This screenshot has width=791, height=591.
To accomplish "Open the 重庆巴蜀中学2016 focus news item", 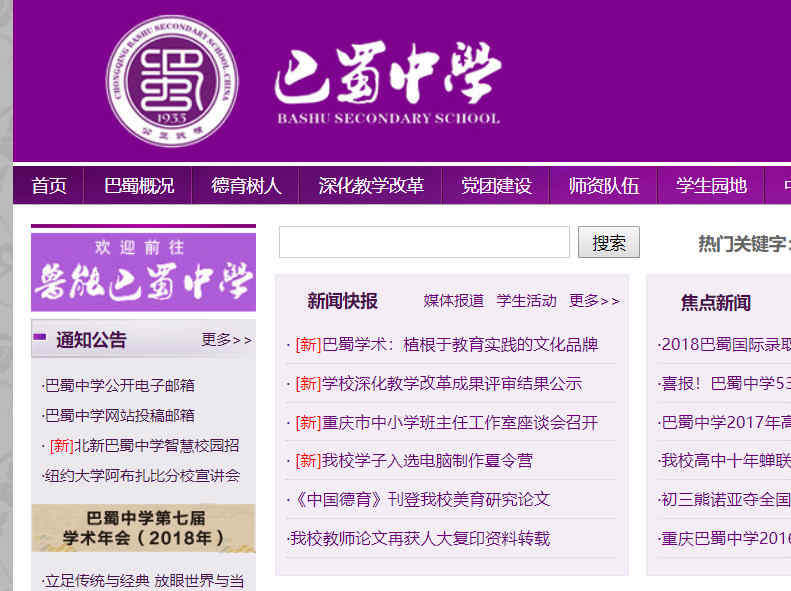I will tap(724, 539).
